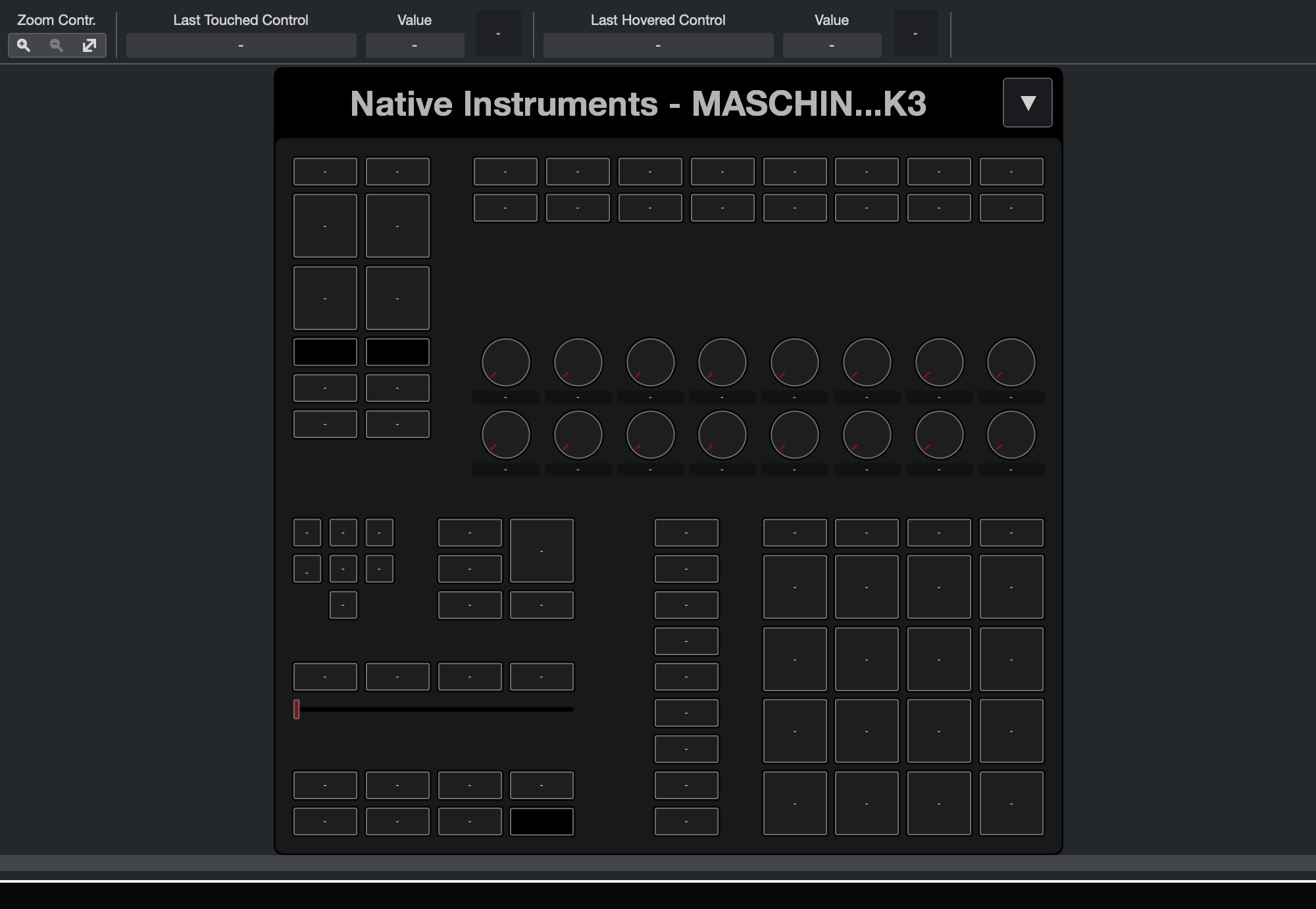Click the first knob in the upper knob row

point(505,362)
